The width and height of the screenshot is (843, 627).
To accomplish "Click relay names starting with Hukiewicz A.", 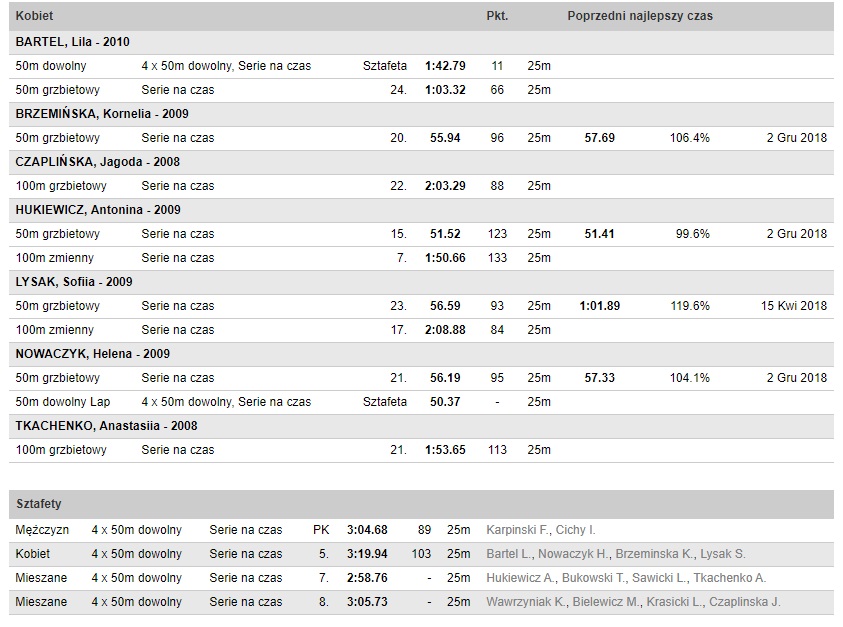I will coord(626,578).
